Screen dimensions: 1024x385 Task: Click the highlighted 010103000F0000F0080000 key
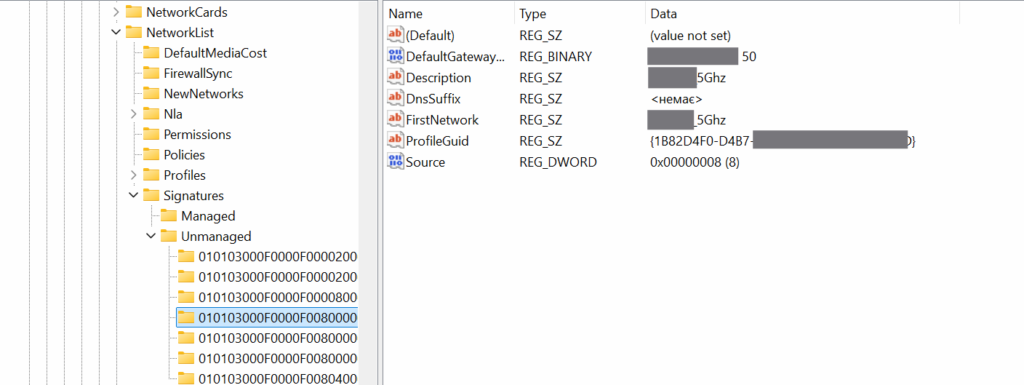coord(268,317)
